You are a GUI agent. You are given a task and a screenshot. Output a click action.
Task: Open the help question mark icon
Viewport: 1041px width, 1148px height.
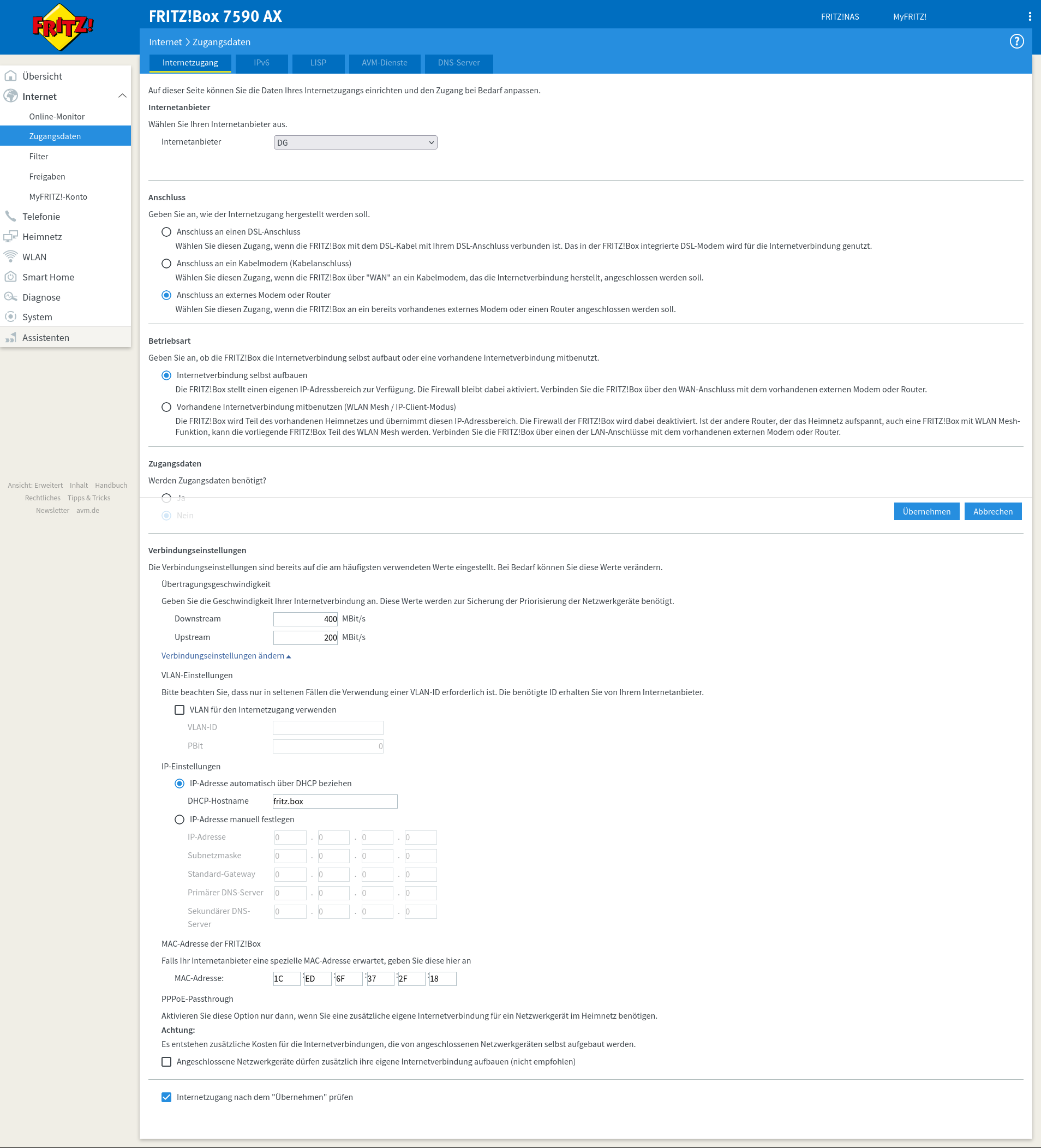pos(1016,41)
